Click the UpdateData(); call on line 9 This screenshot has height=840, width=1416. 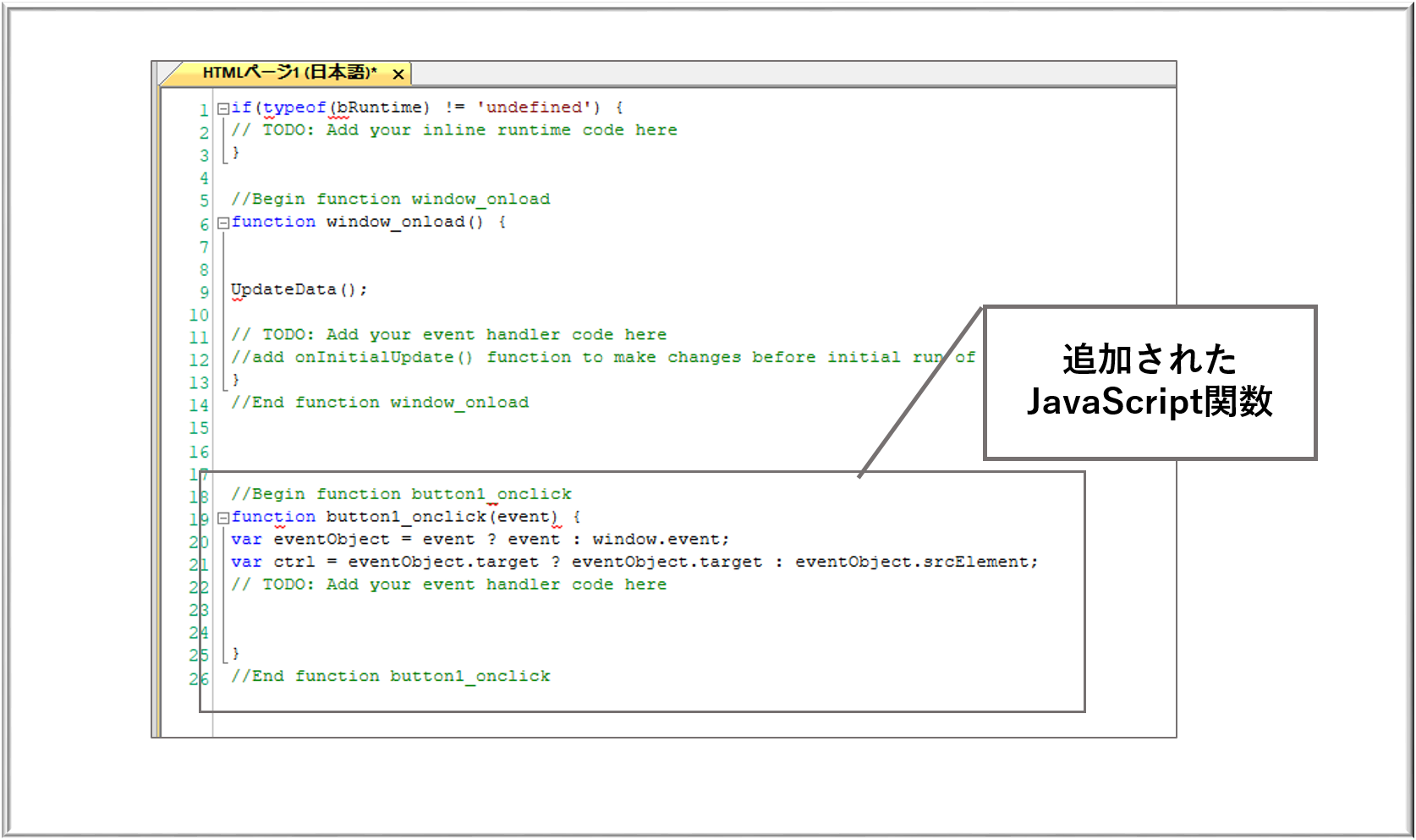point(299,289)
